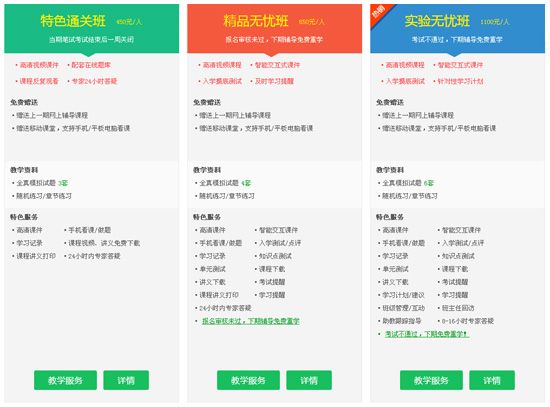550x407 pixels.
Task: Click the 课程反复观看 feature
Action: (x=39, y=81)
